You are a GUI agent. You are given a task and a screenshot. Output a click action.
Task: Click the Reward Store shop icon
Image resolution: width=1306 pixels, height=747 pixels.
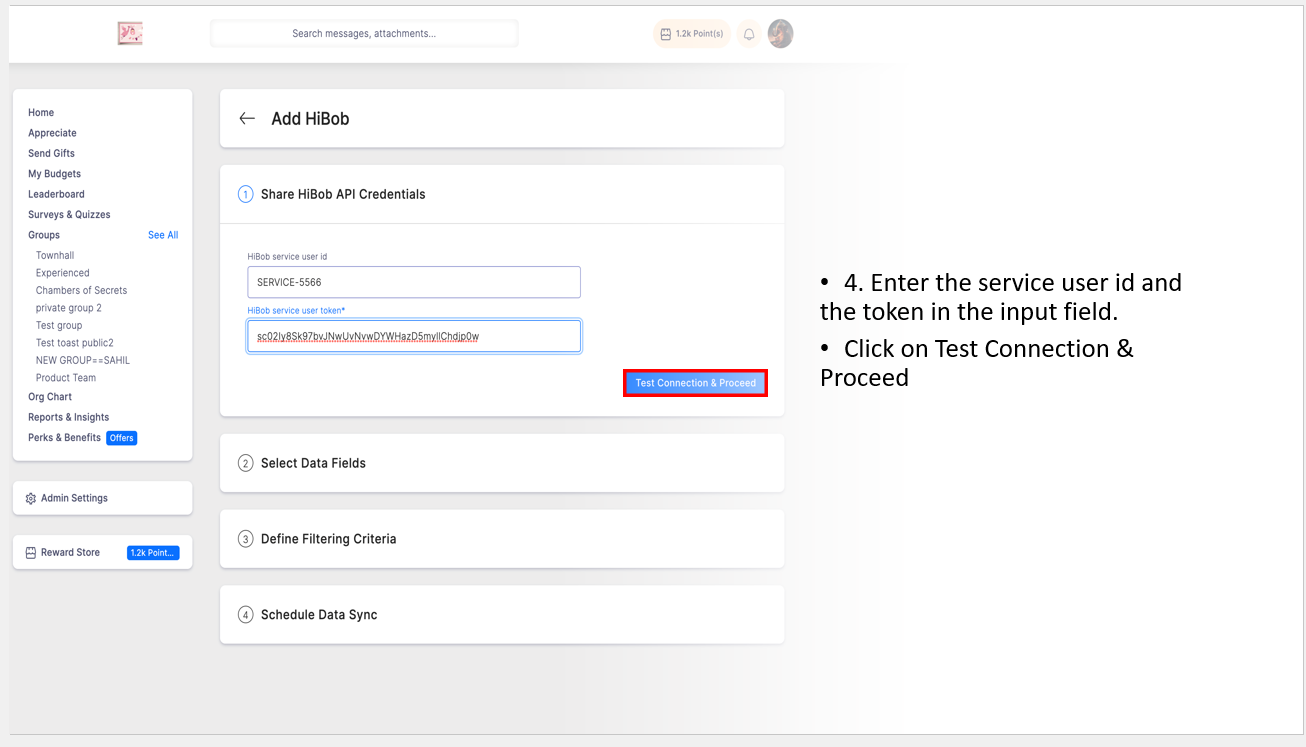click(31, 553)
